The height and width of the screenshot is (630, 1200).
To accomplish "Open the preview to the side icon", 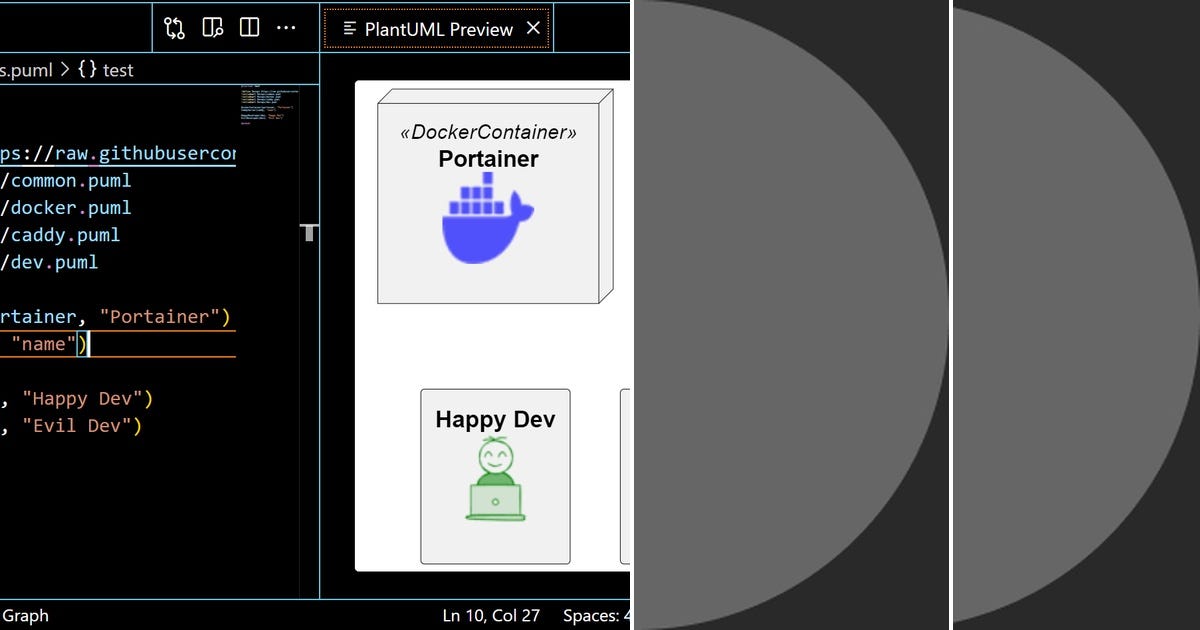I will coord(213,28).
